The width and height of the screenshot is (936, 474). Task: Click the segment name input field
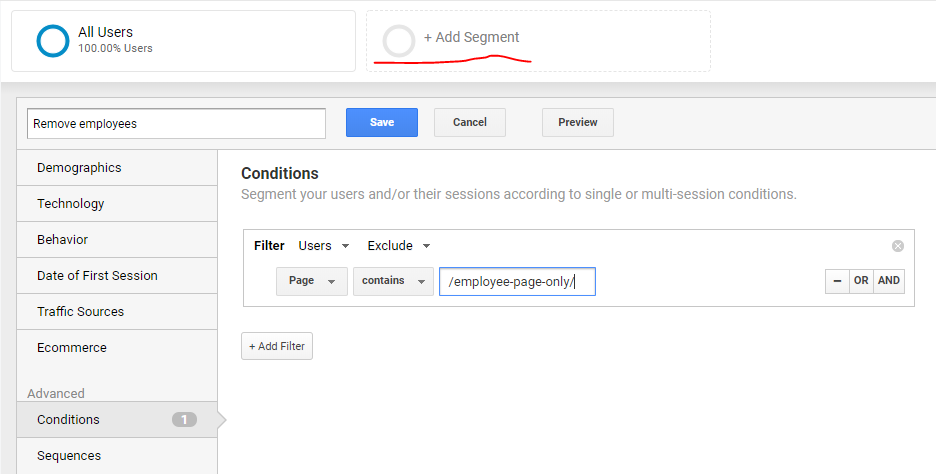click(x=177, y=124)
